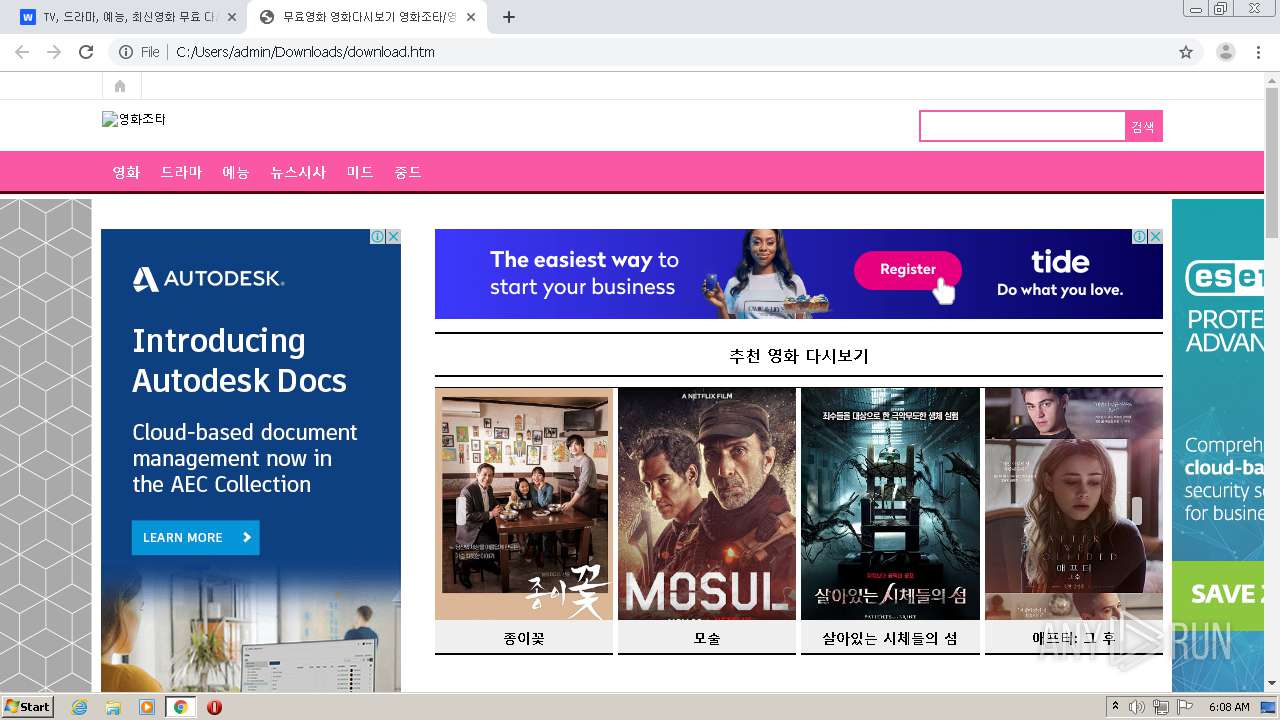This screenshot has width=1280, height=720.
Task: Click the 6:08 AM clock
Action: 1229,707
